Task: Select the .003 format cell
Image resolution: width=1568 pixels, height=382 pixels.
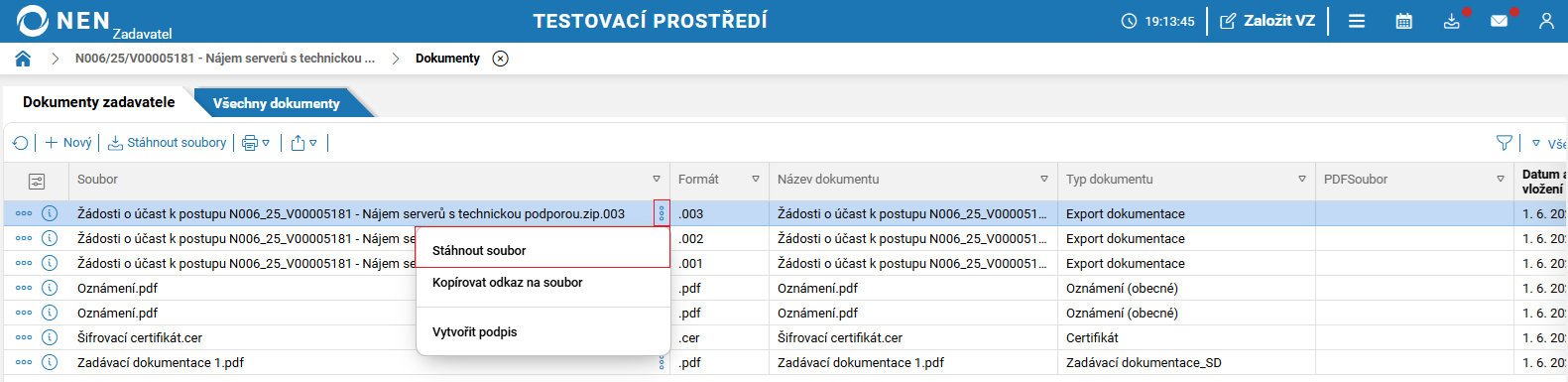Action: [719, 213]
